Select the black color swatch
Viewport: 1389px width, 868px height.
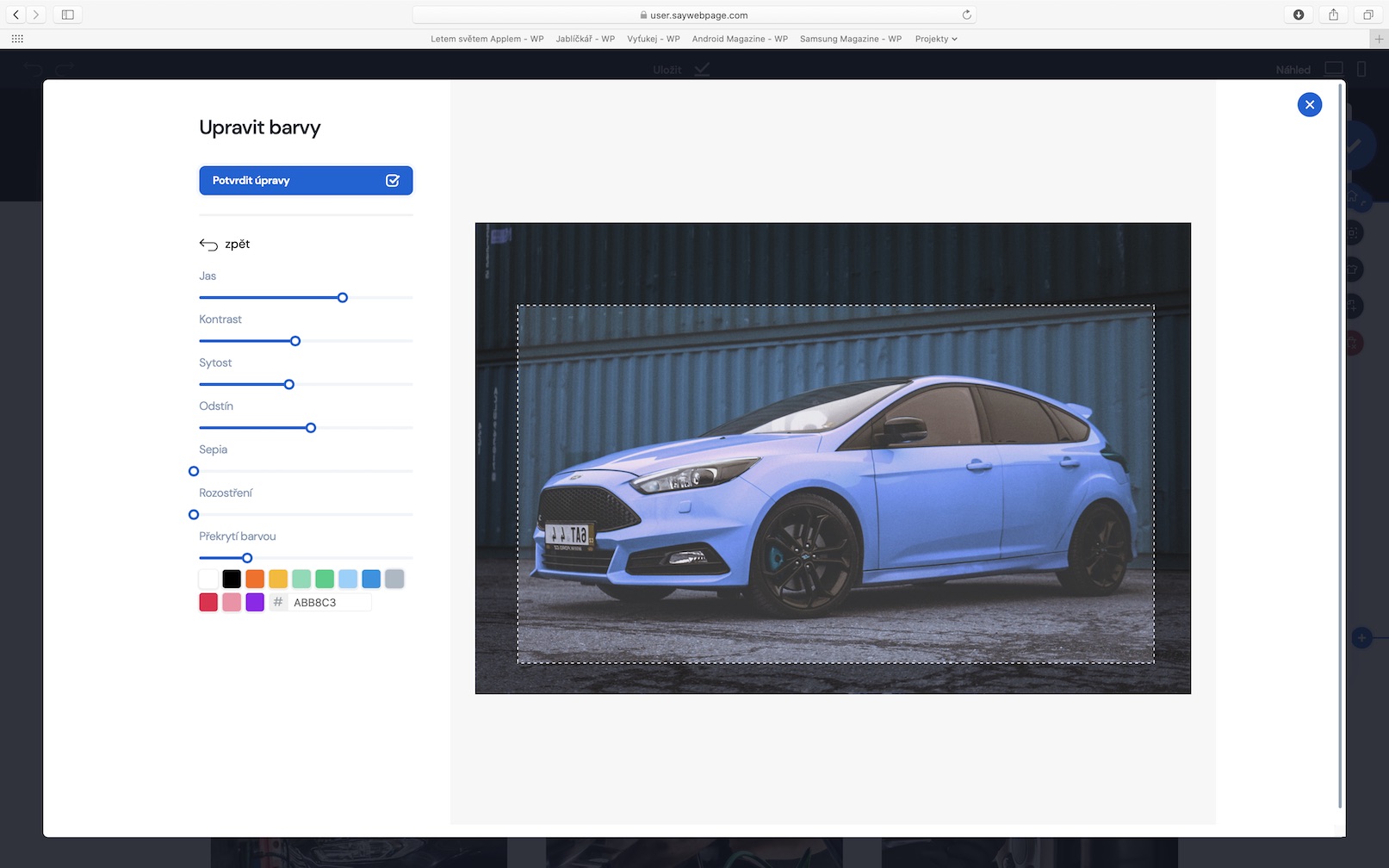tap(232, 579)
